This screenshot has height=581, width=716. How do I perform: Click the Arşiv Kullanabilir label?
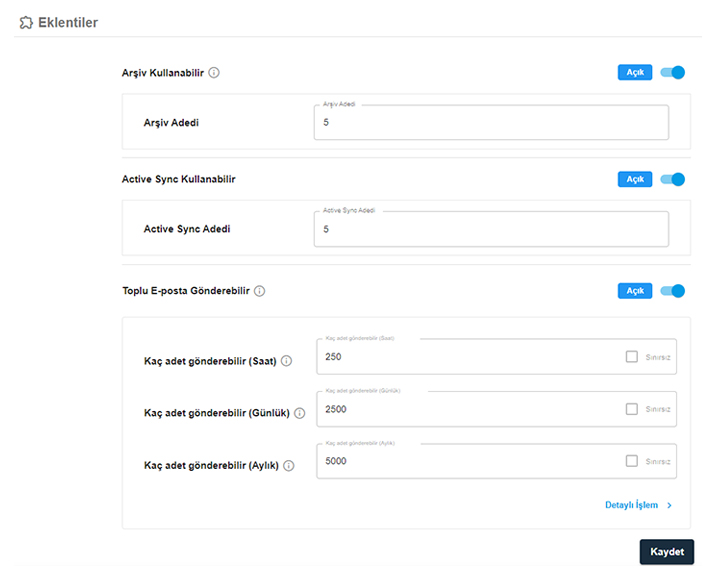click(163, 73)
